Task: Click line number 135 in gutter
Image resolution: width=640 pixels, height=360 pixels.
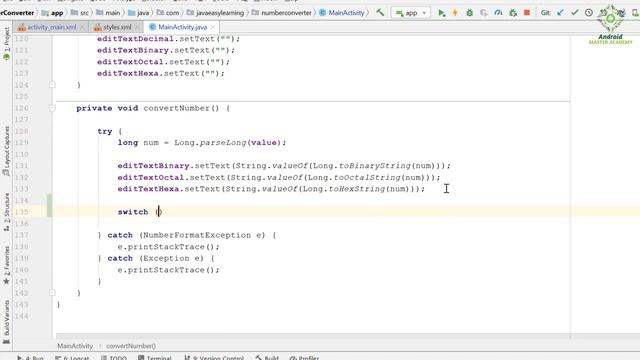Action: (22, 212)
